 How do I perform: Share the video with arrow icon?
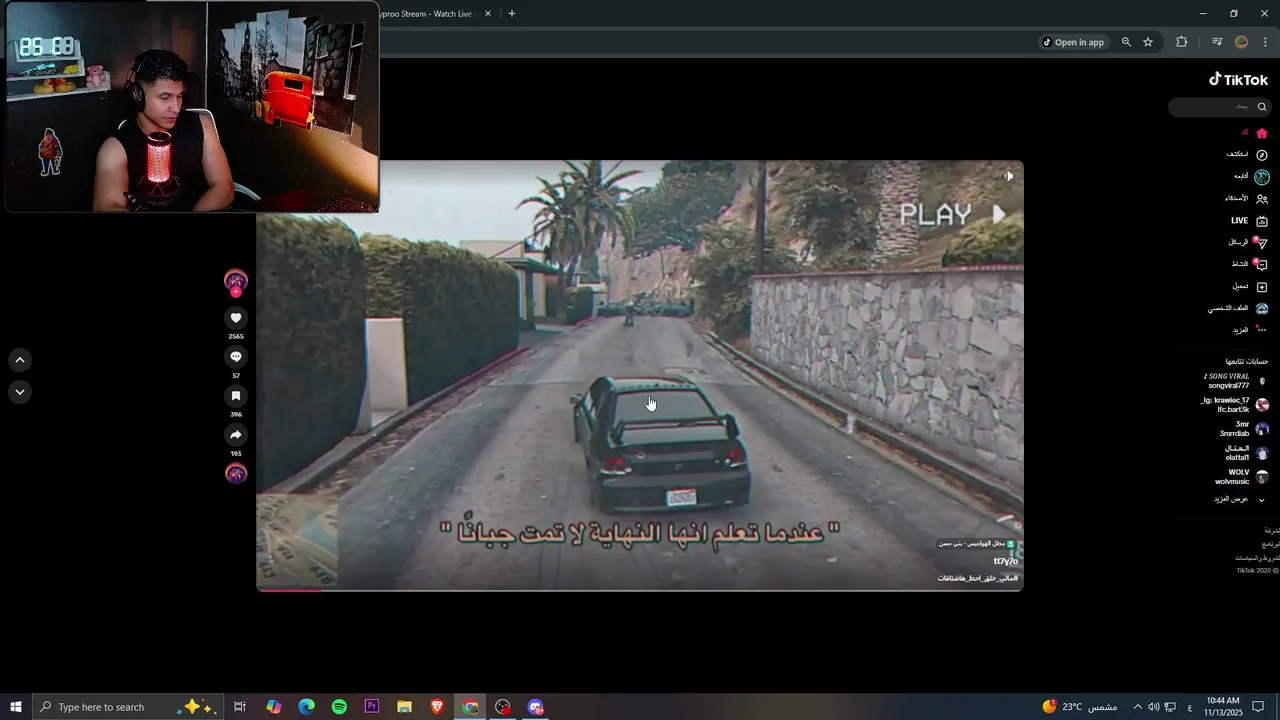[x=236, y=435]
